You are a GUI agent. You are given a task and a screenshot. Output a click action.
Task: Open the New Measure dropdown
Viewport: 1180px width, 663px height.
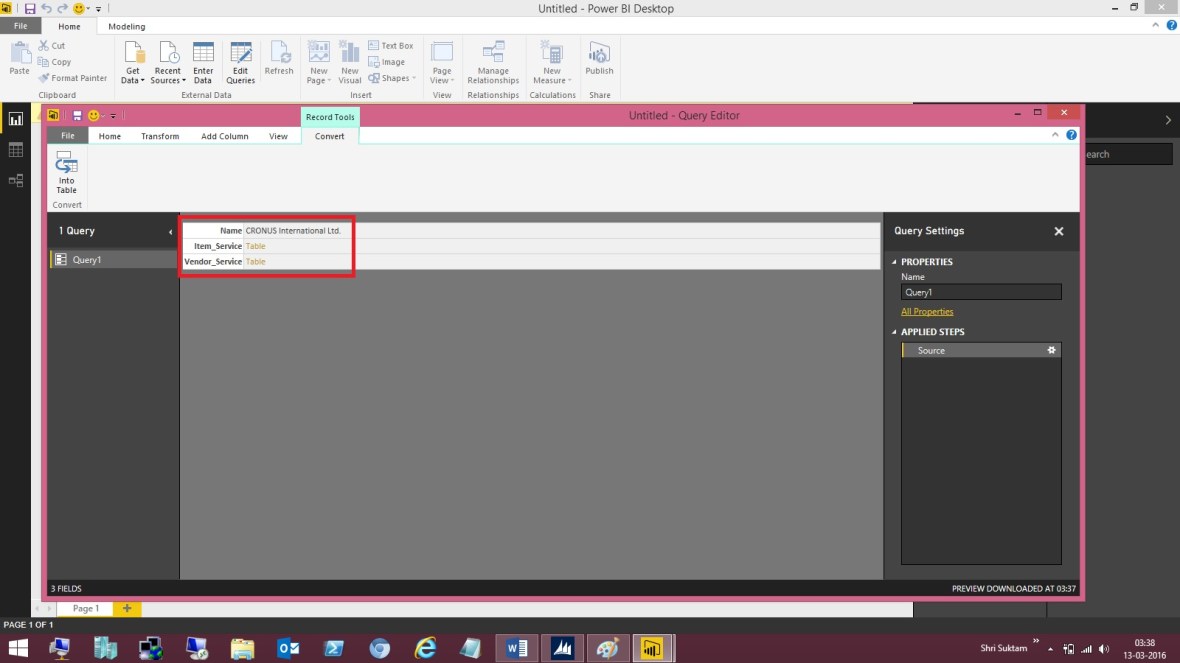point(551,62)
